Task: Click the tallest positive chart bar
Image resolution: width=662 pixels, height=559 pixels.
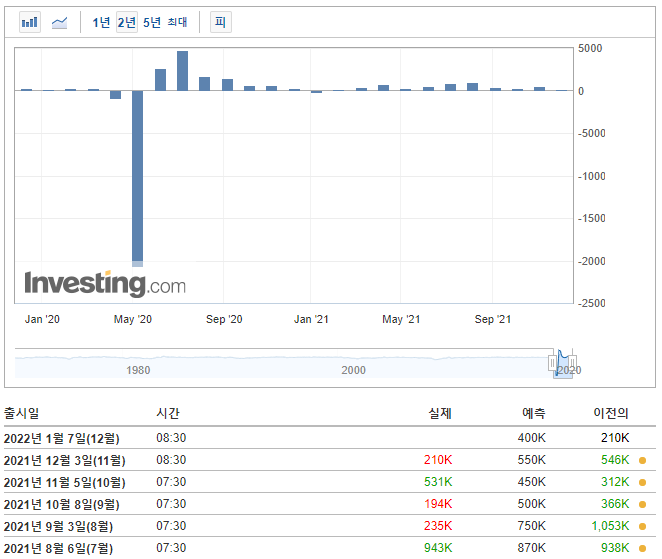Action: click(182, 71)
